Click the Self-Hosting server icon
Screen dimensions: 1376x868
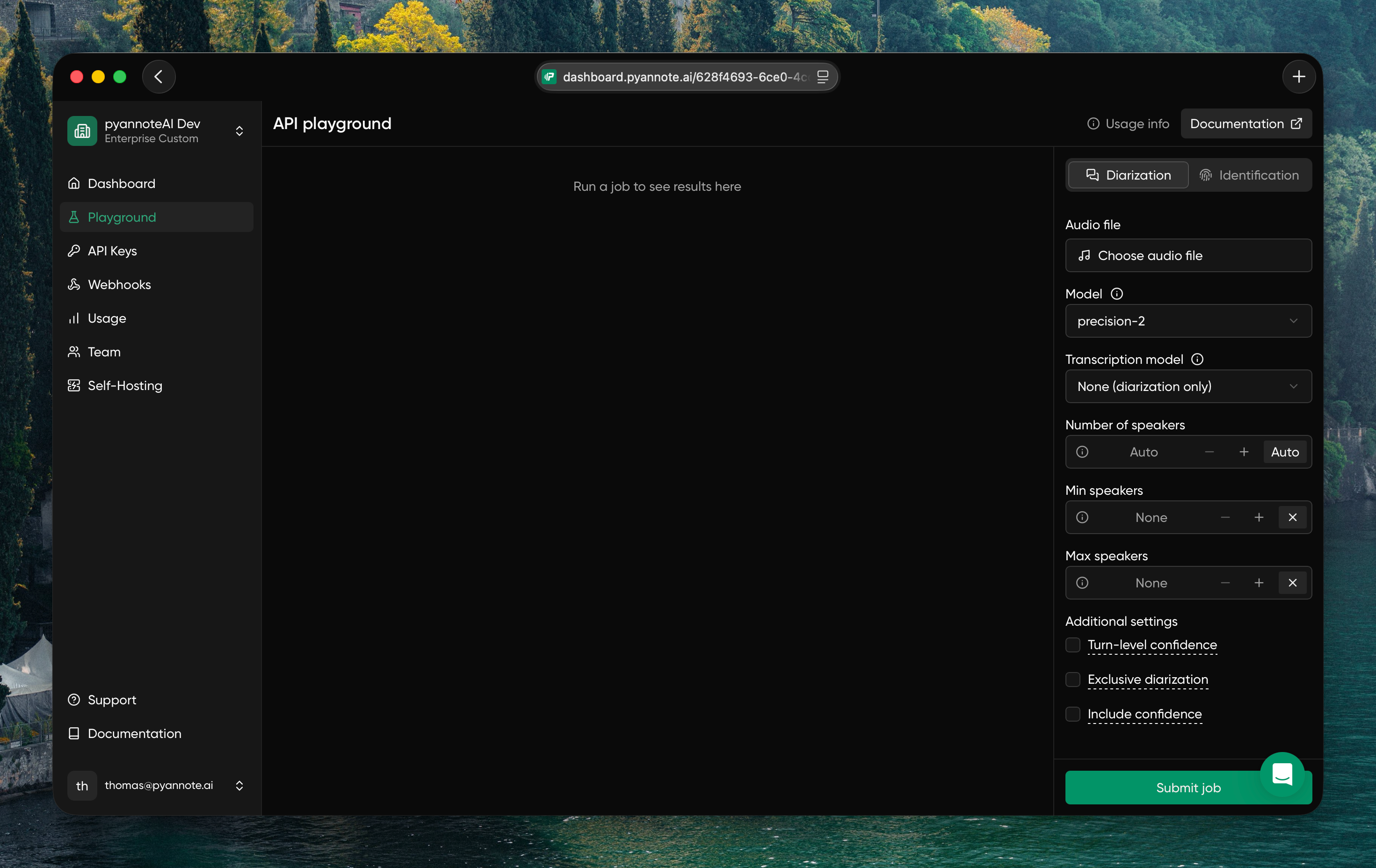tap(74, 385)
